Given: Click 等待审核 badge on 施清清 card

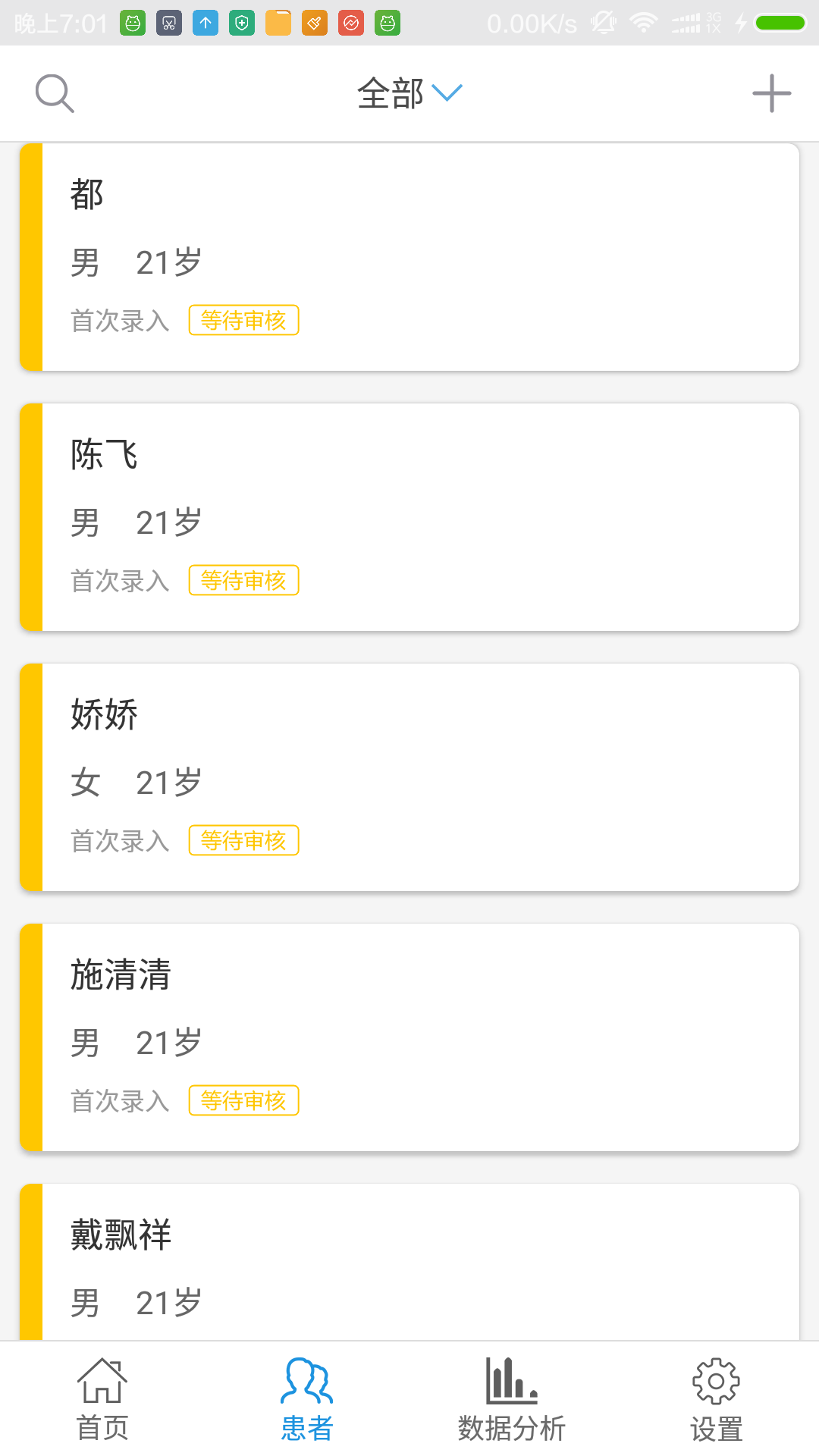Looking at the screenshot, I should point(244,1101).
